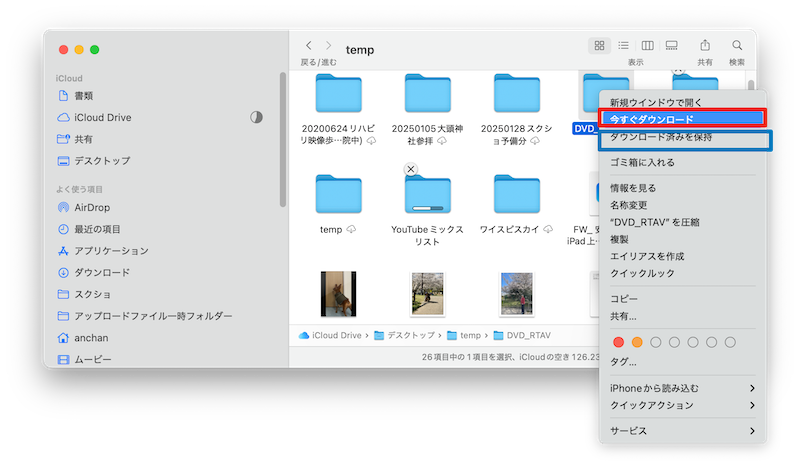Image resolution: width=800 pixels, height=464 pixels.
Task: Switch to gallery view
Action: pos(671,45)
